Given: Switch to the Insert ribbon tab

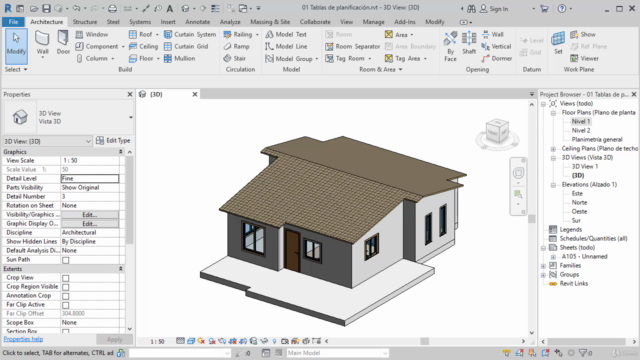Looking at the screenshot, I should point(168,22).
